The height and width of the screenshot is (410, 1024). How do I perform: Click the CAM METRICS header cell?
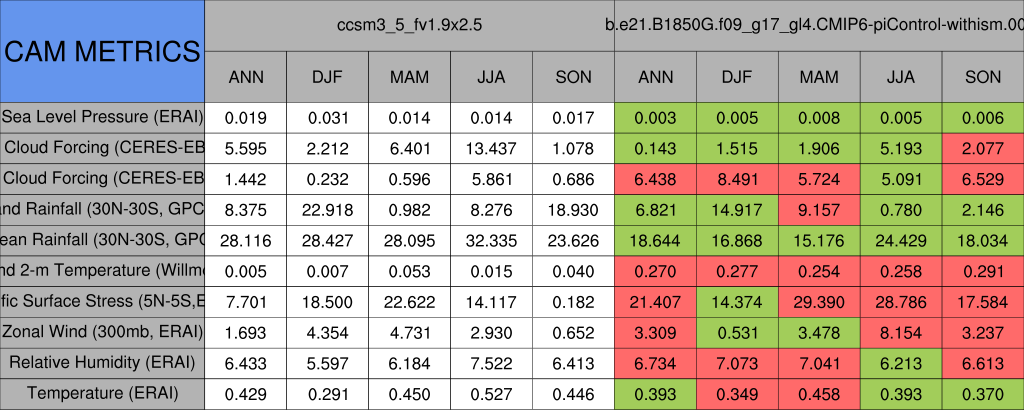click(x=102, y=51)
